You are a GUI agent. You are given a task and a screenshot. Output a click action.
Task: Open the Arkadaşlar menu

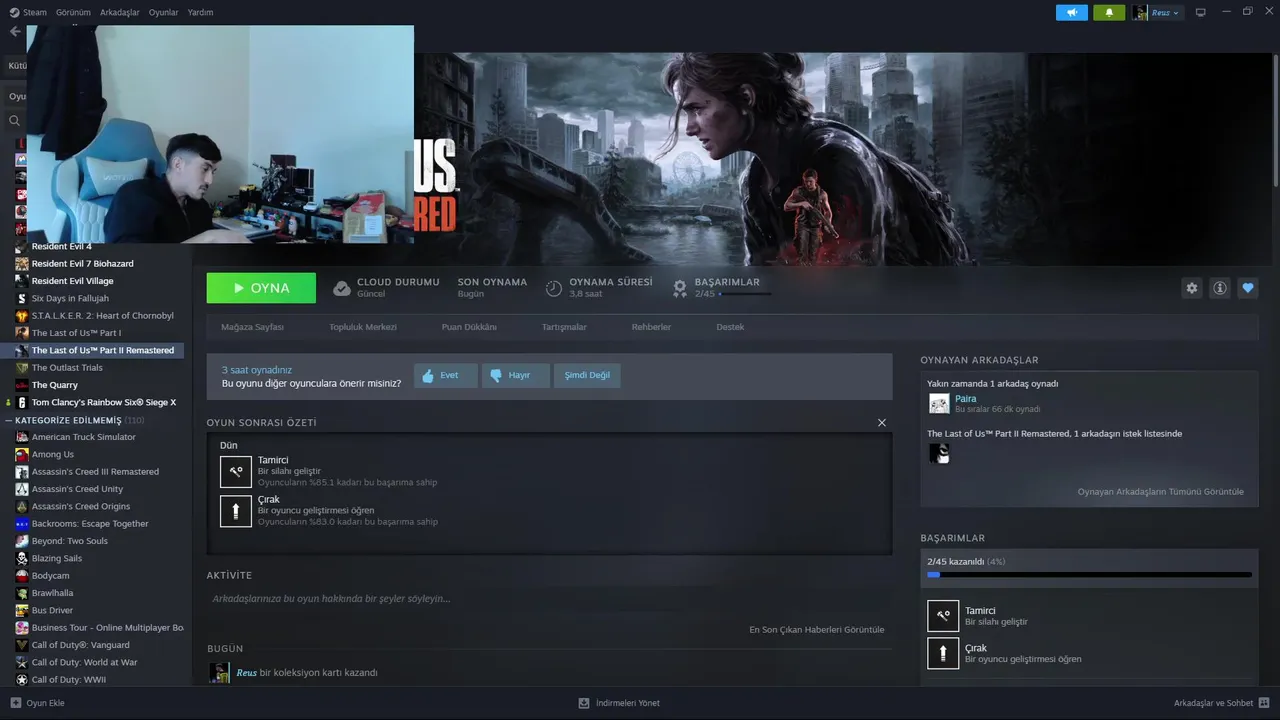click(x=120, y=12)
